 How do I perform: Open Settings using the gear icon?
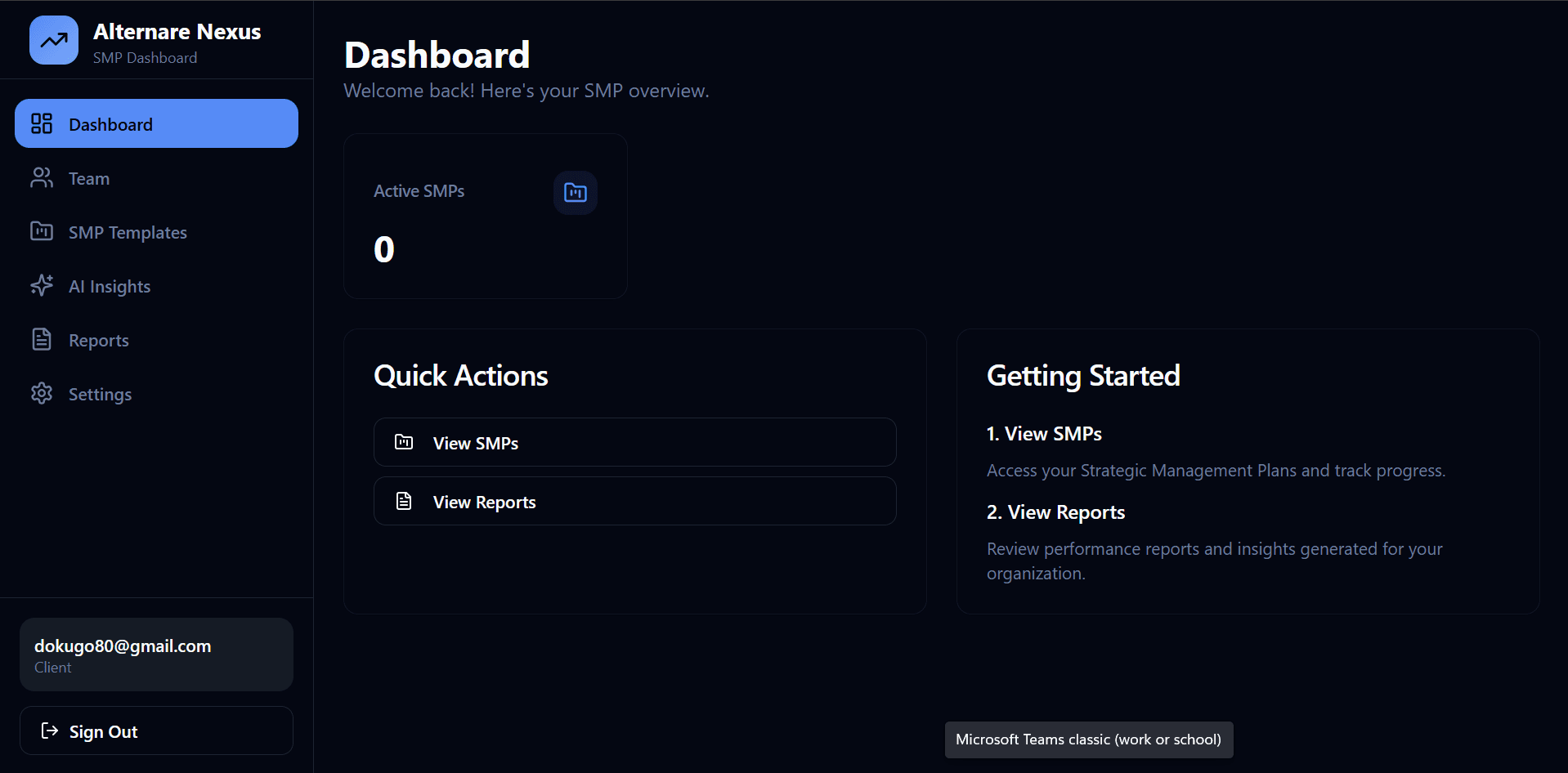coord(42,393)
